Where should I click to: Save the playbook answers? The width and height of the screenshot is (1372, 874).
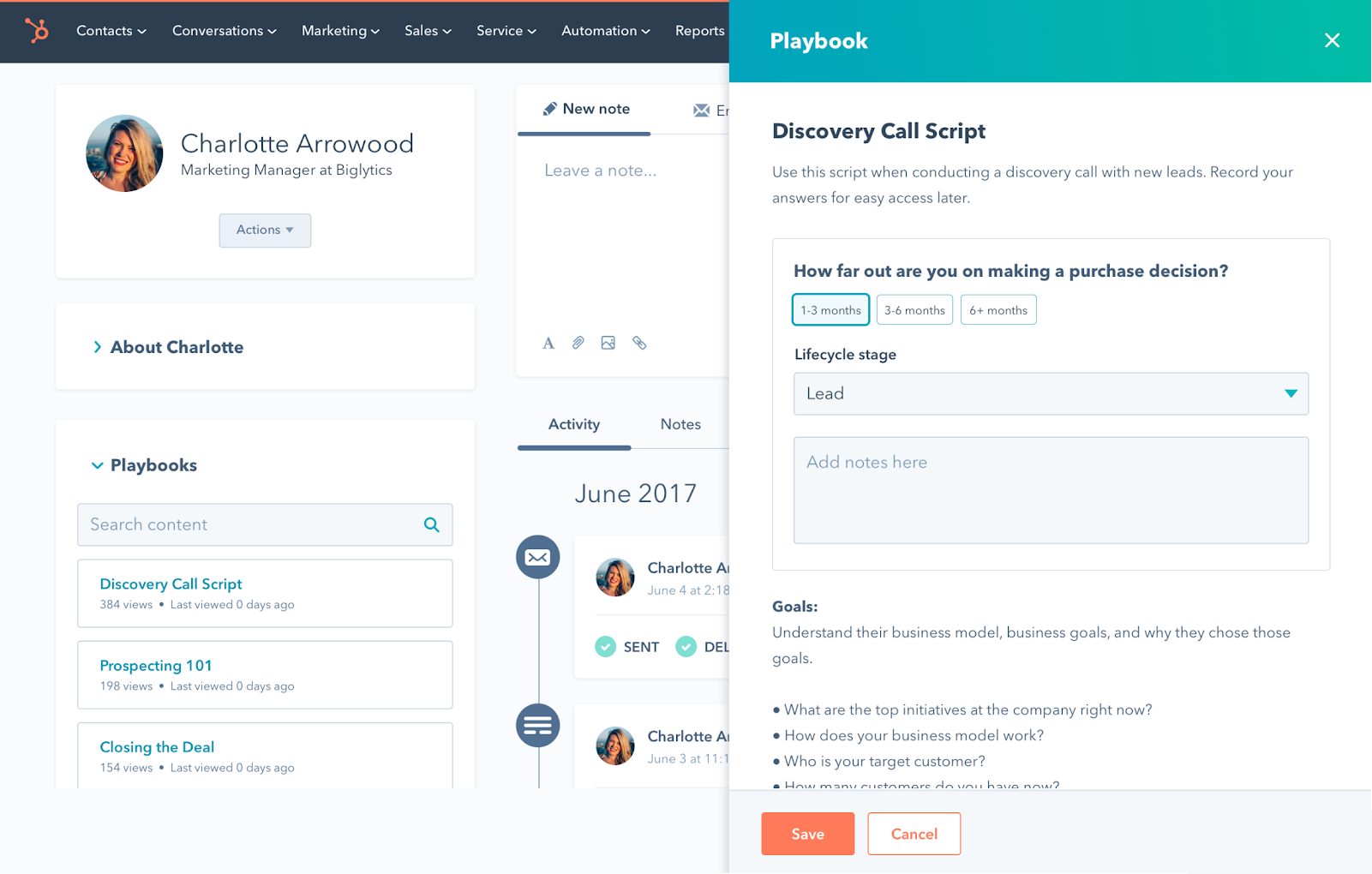click(x=808, y=834)
